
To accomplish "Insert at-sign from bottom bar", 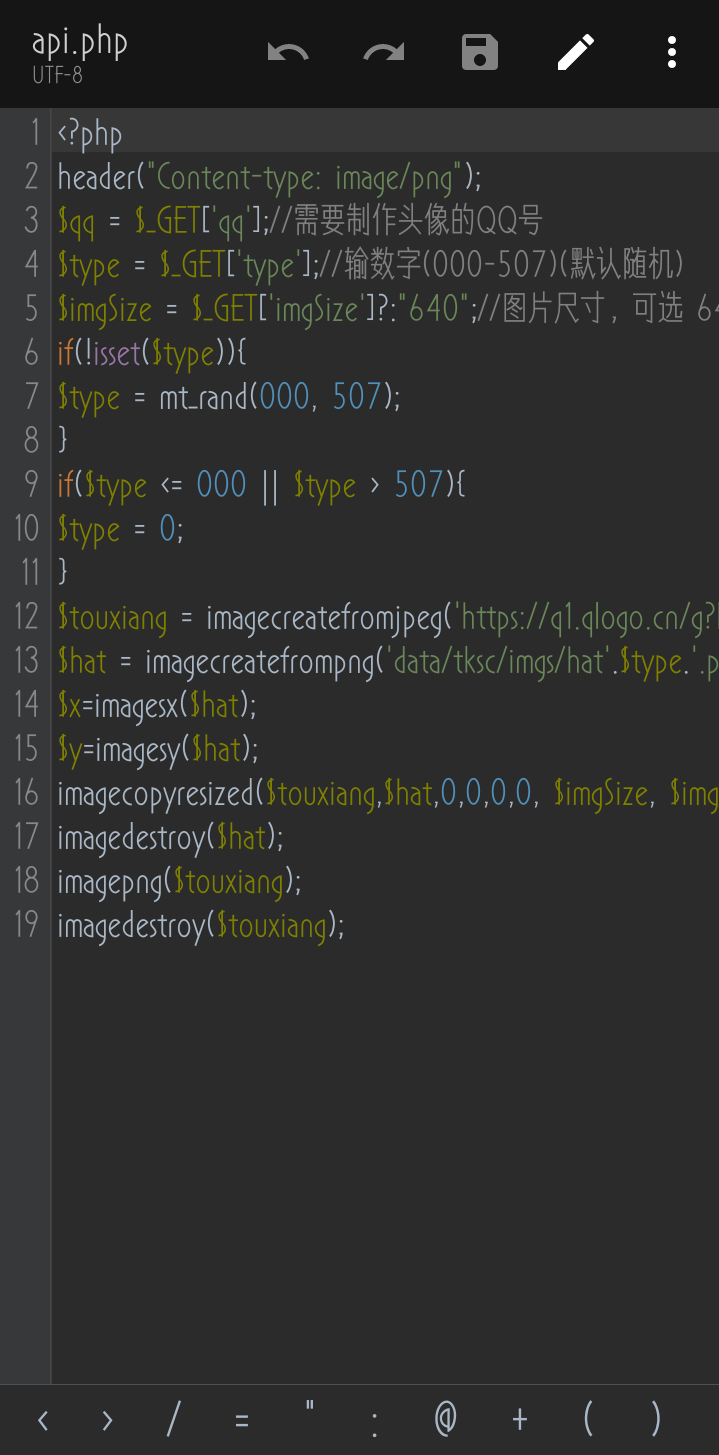I will pos(446,1419).
